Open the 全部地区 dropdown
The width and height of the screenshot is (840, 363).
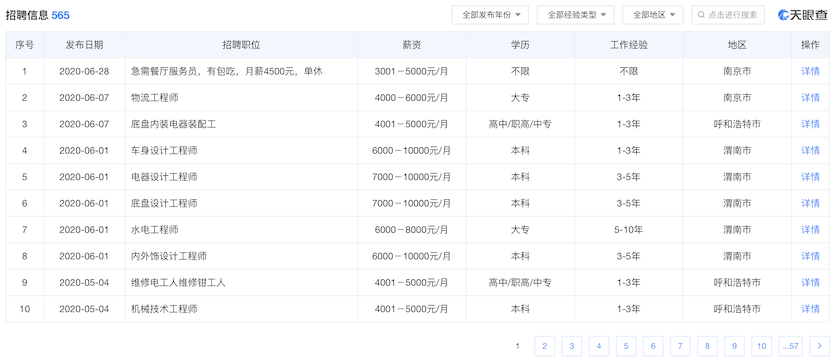tap(652, 15)
